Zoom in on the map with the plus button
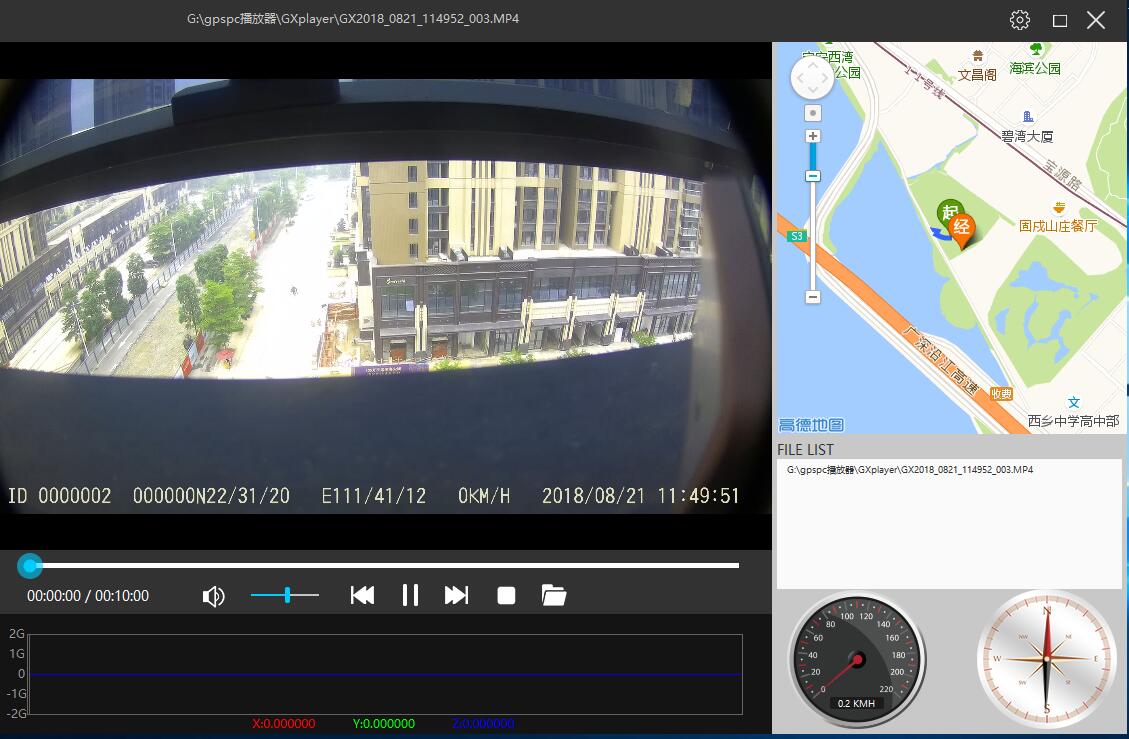Viewport: 1129px width, 739px height. 813,136
